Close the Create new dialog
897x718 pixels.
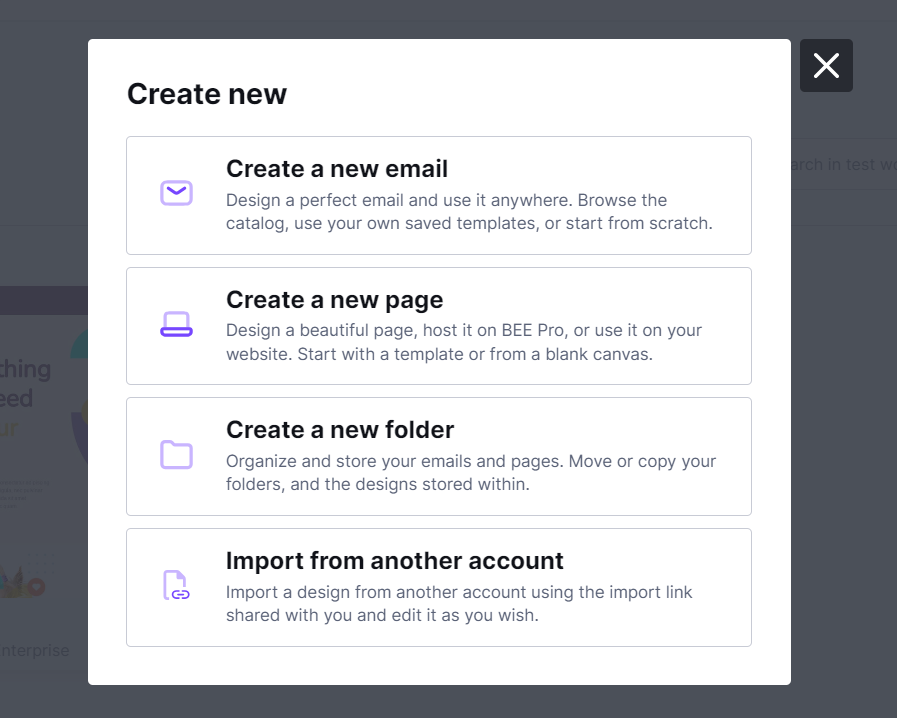tap(826, 65)
